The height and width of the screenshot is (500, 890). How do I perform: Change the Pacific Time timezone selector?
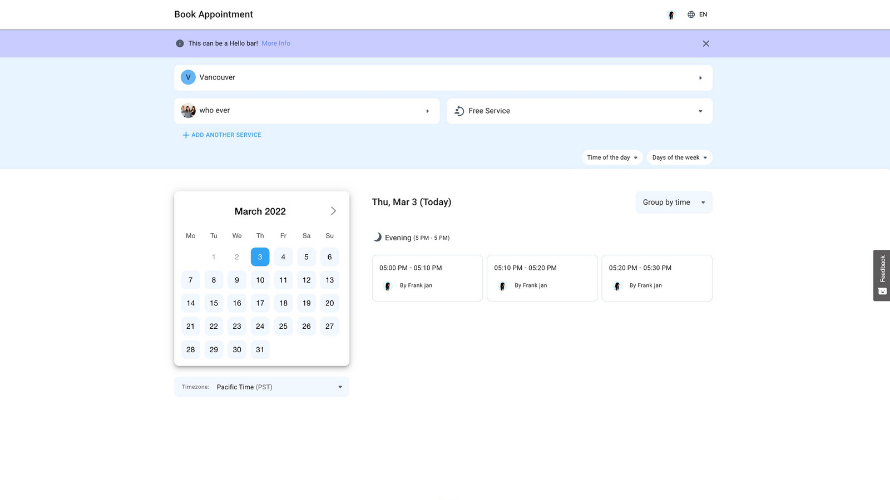point(262,386)
